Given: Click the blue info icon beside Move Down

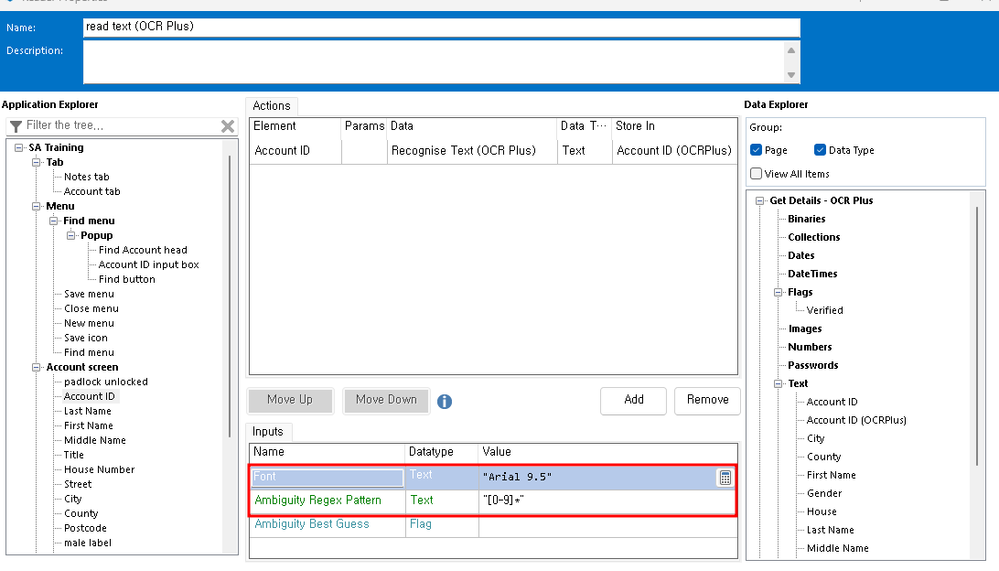Looking at the screenshot, I should coord(444,401).
